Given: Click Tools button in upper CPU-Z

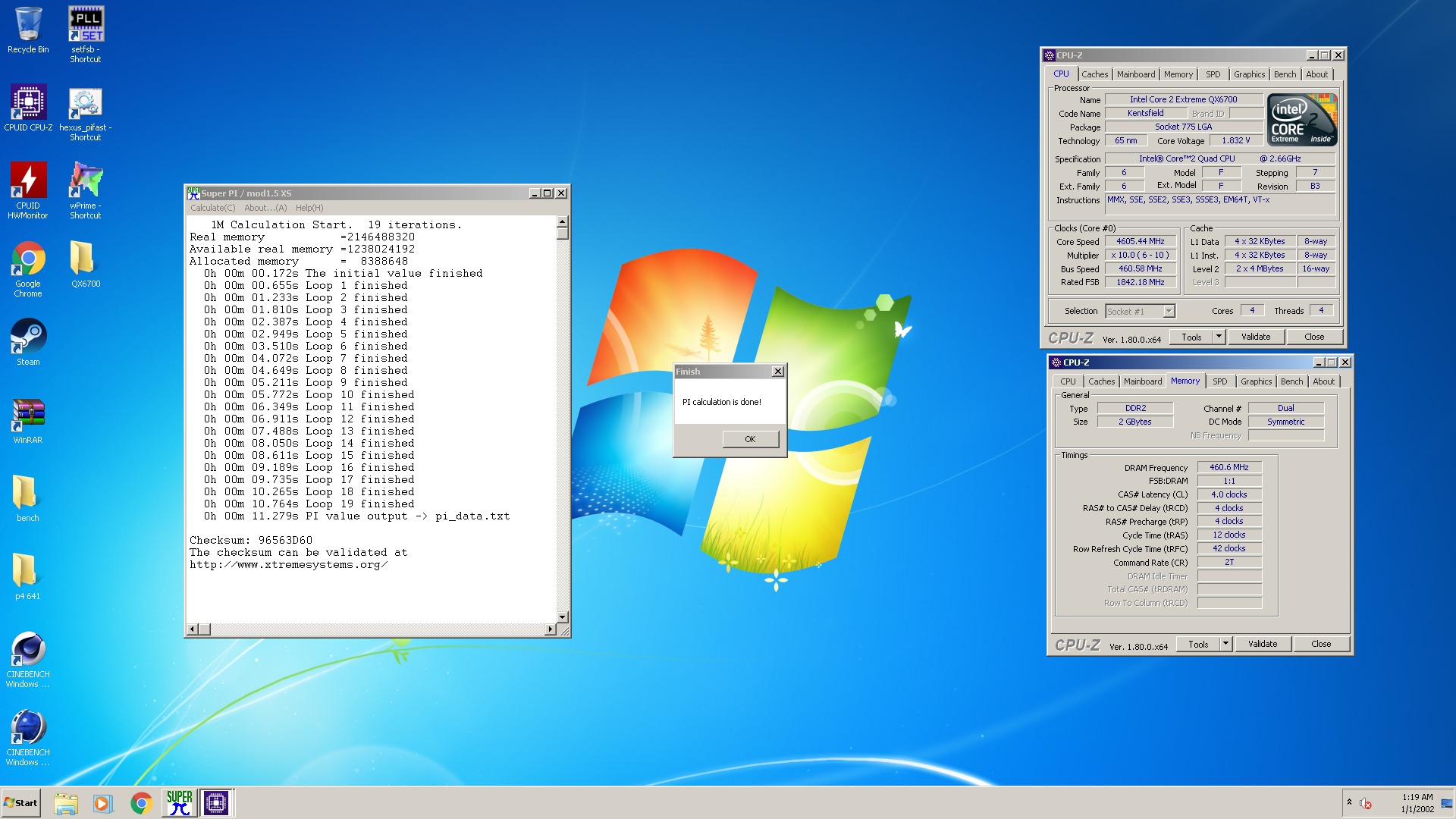Looking at the screenshot, I should 1191,337.
